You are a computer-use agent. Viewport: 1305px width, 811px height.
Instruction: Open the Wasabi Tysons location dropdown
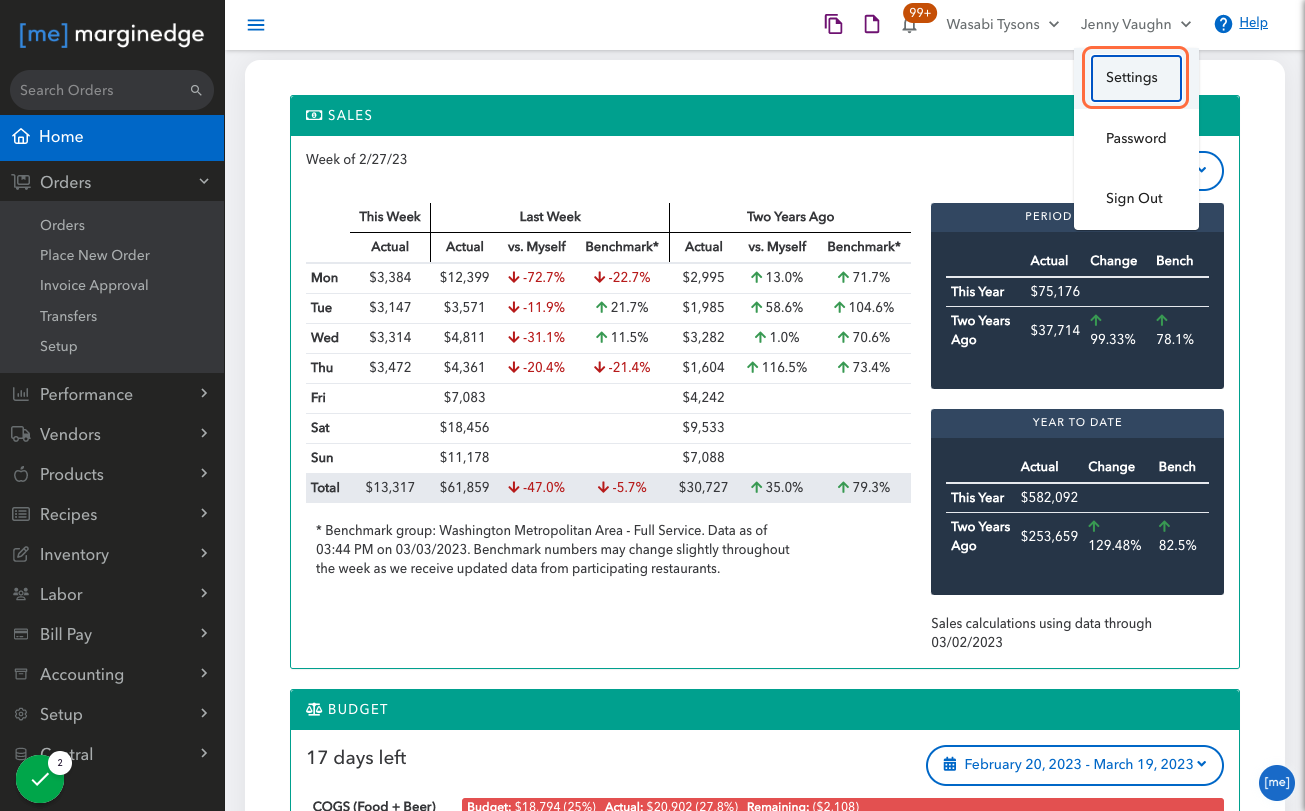coord(1003,24)
